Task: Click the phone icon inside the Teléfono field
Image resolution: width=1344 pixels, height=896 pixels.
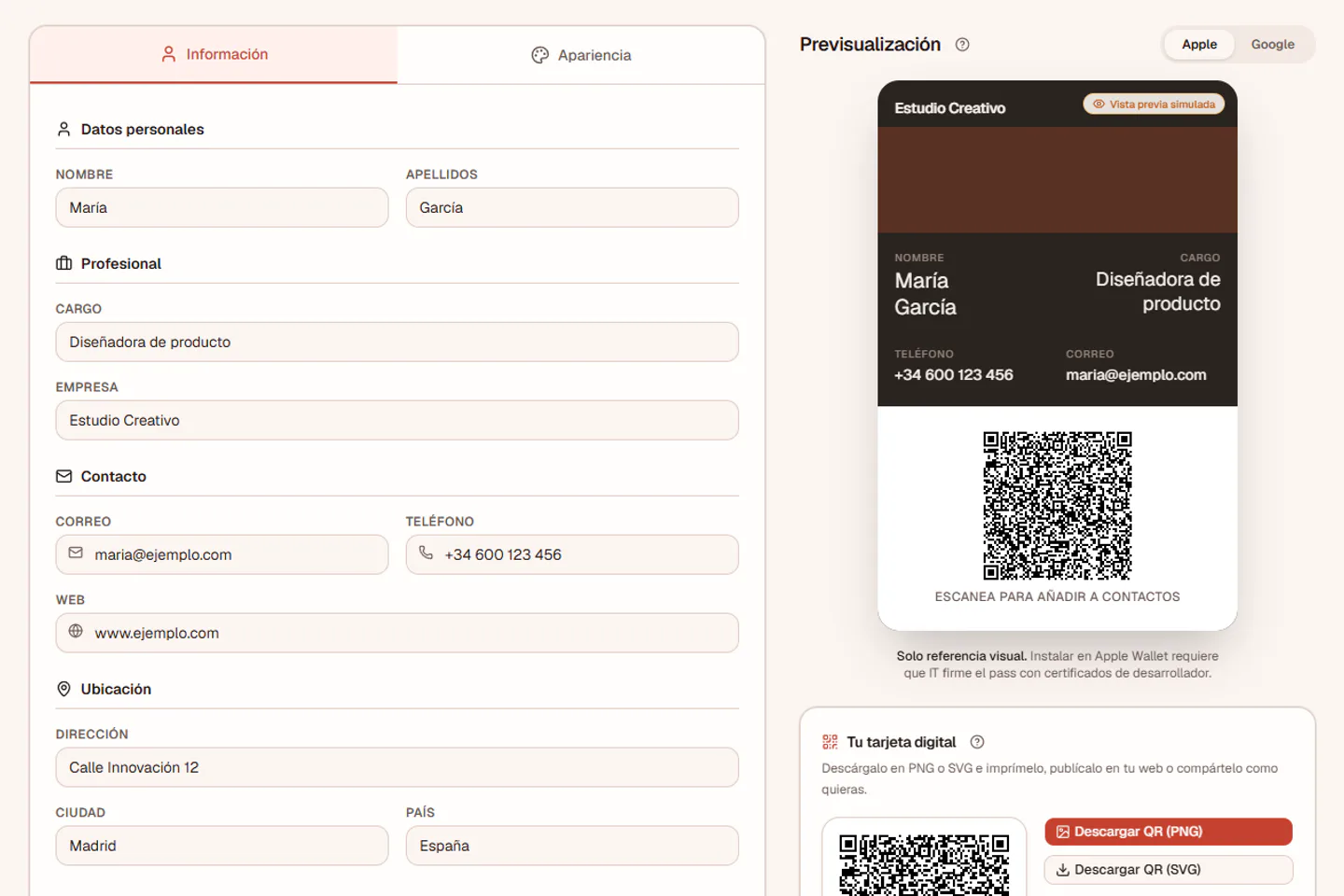Action: [426, 553]
